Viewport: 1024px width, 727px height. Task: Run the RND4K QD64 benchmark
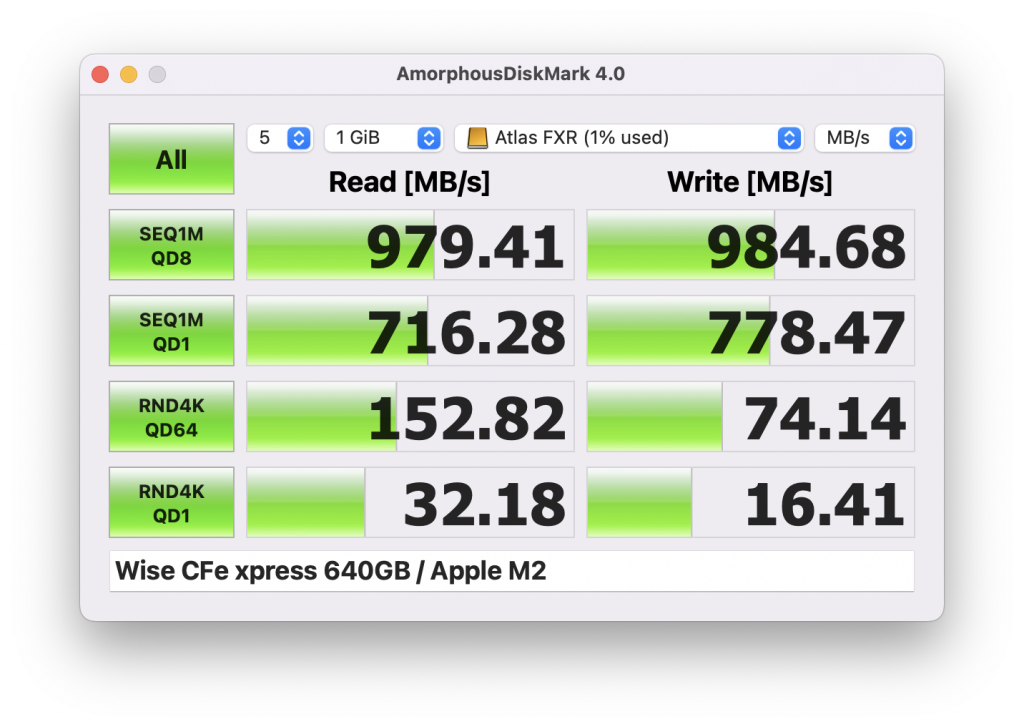pos(171,417)
